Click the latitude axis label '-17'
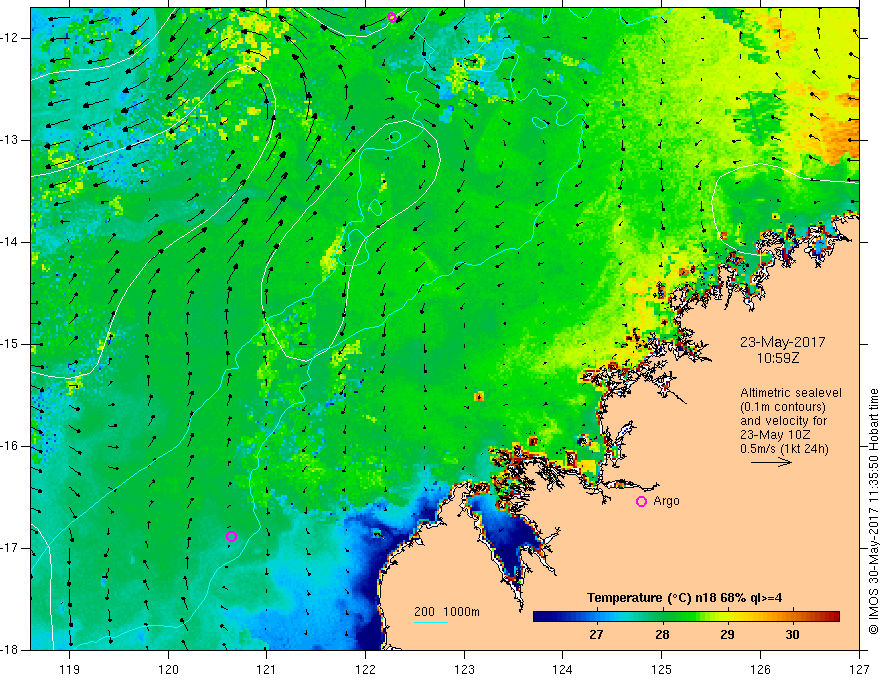The image size is (880, 680). 11,548
